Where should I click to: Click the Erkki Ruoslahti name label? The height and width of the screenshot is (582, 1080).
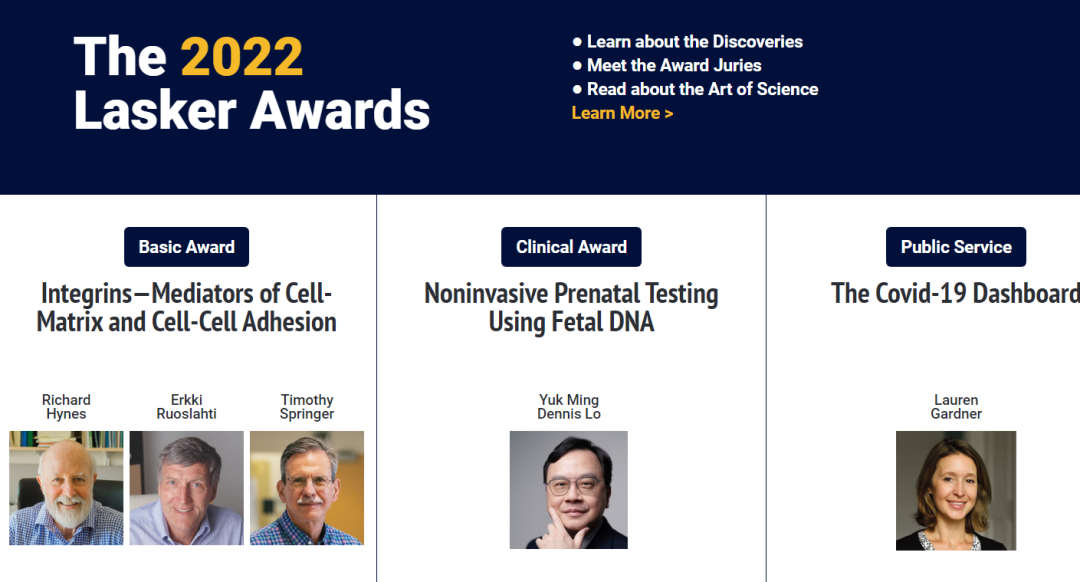point(186,407)
